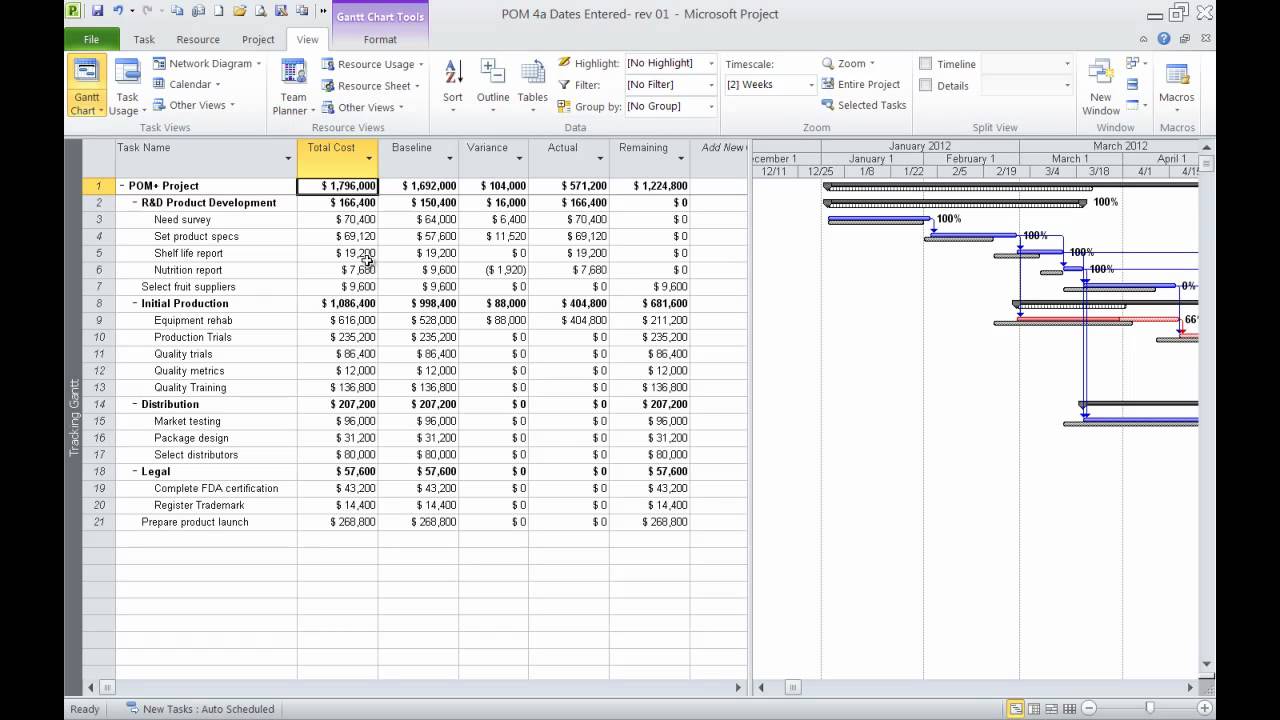Switch to the Format ribbon tab
Image resolution: width=1280 pixels, height=720 pixels.
click(x=380, y=39)
